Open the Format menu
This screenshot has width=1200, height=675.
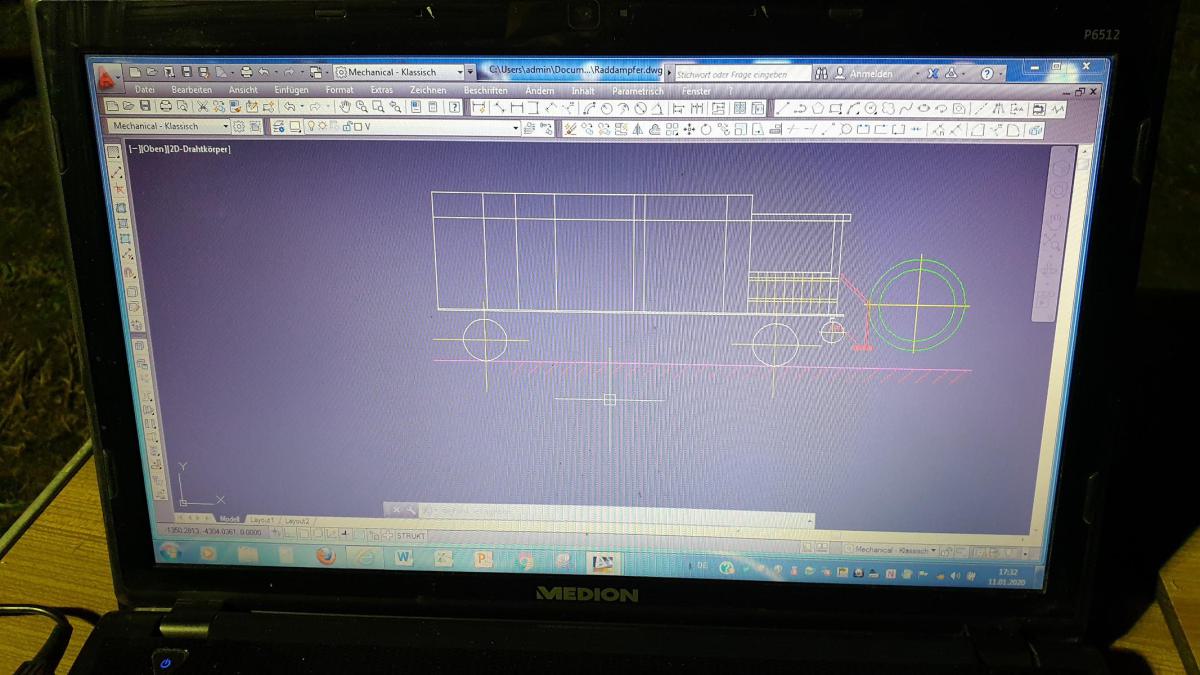pos(339,89)
